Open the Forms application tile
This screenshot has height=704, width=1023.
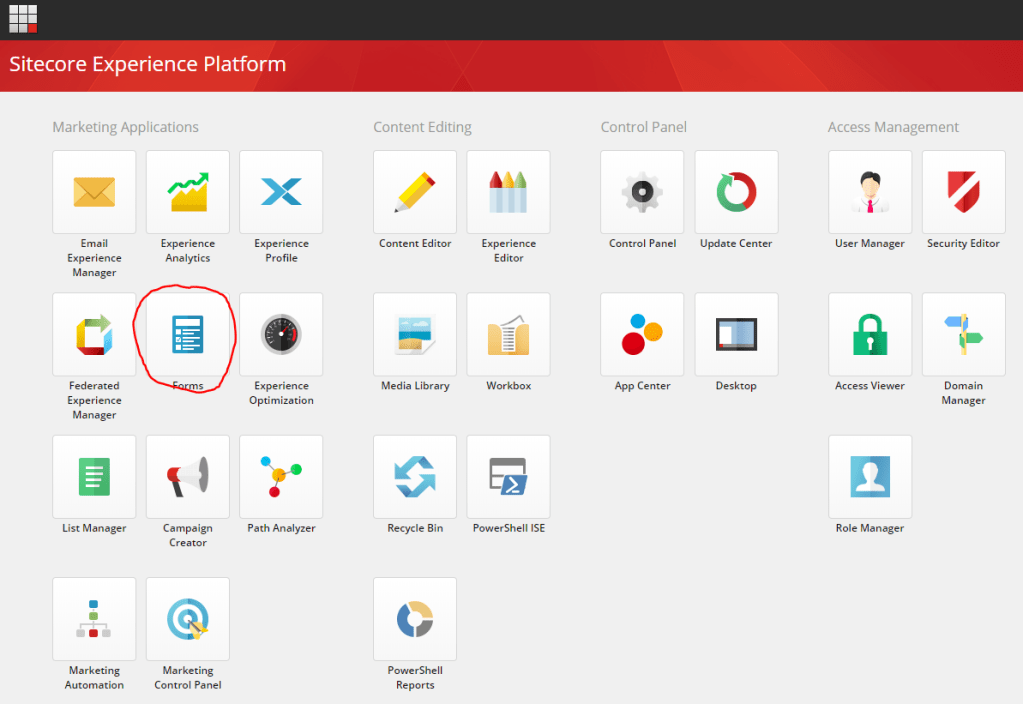coord(188,335)
